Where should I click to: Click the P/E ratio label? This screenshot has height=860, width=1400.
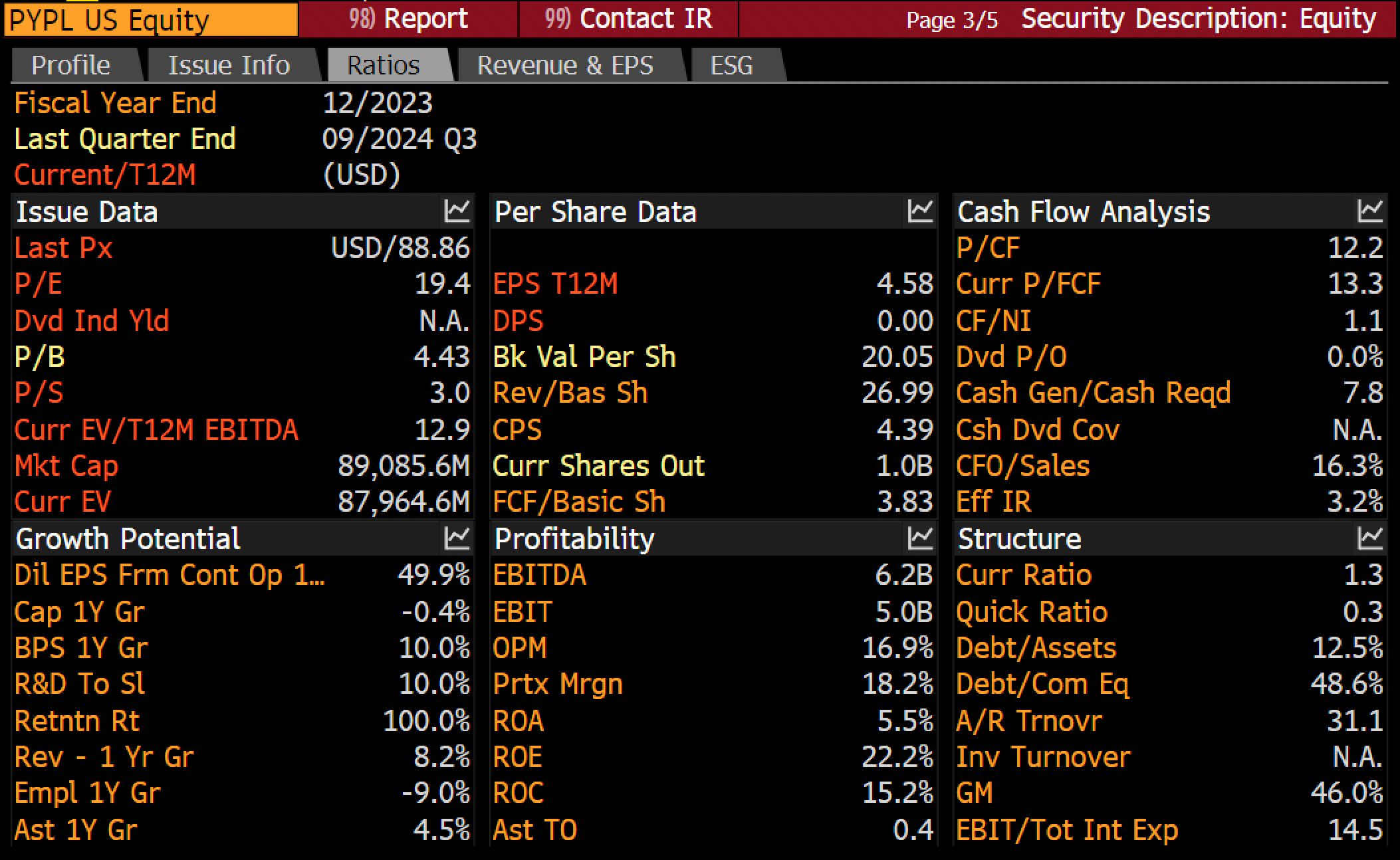click(39, 284)
